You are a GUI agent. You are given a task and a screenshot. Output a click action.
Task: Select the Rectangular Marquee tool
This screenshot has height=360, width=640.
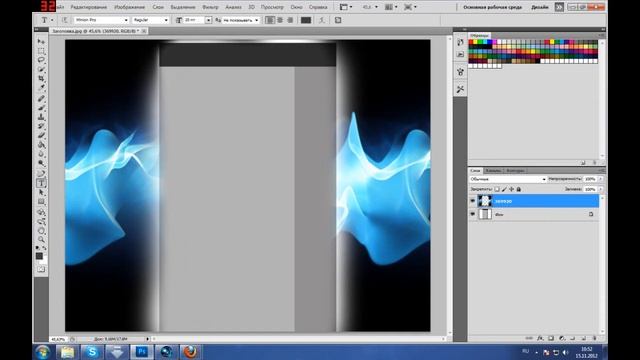point(41,51)
